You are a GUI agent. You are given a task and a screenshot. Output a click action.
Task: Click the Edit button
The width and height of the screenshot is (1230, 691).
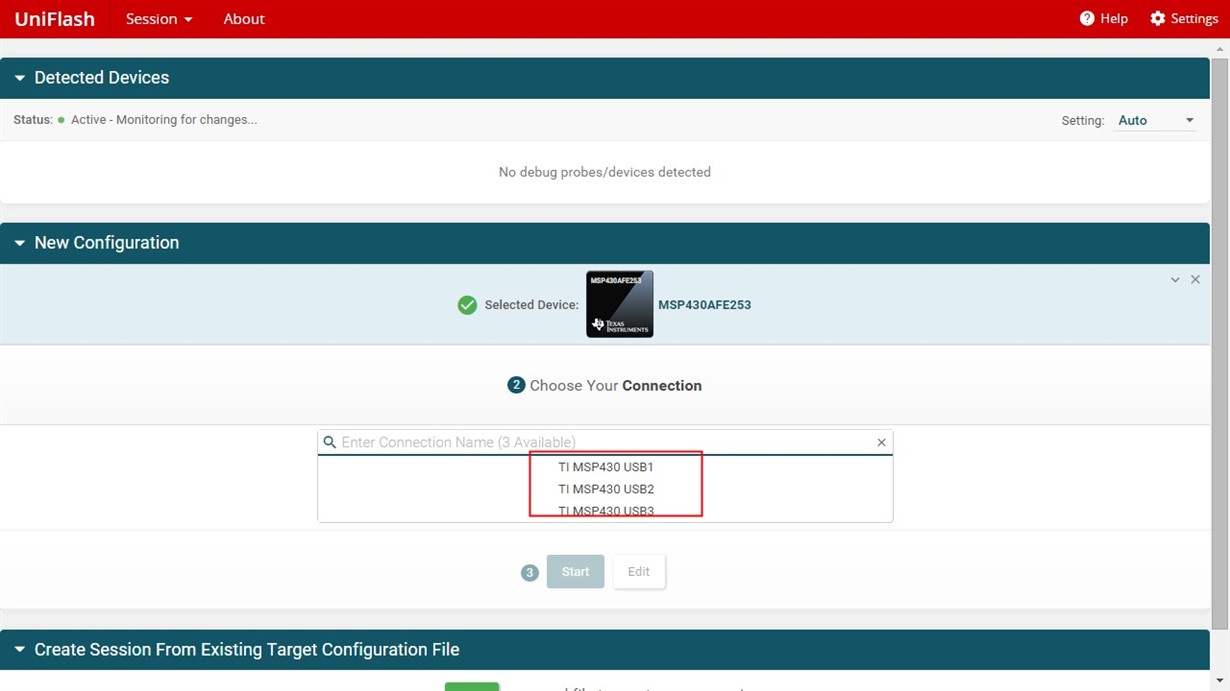(639, 572)
